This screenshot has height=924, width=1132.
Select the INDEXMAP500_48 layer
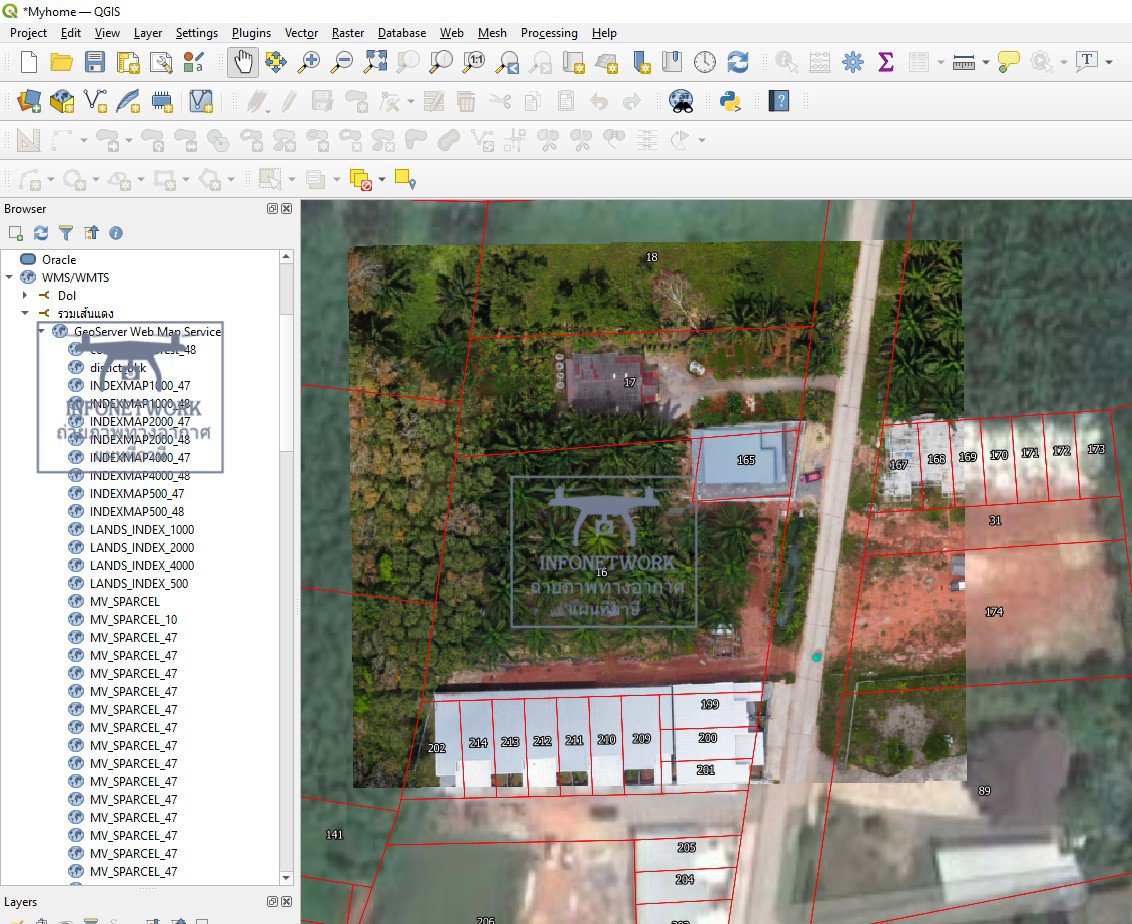[x=136, y=511]
